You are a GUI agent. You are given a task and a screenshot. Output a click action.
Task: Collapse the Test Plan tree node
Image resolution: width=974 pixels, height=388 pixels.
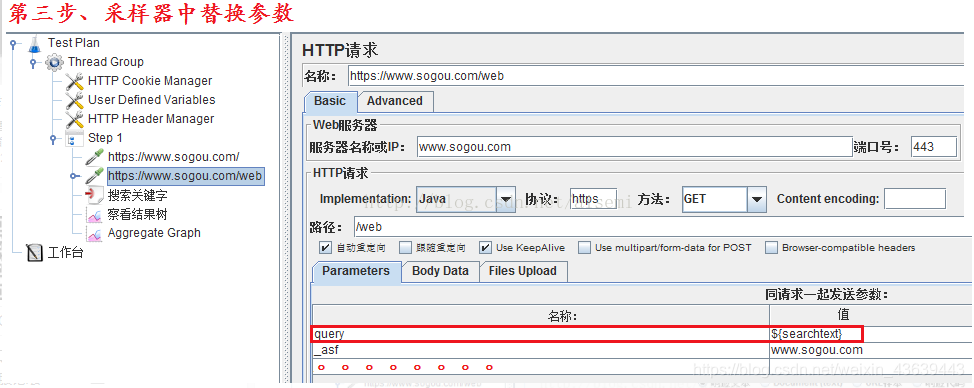[12, 43]
